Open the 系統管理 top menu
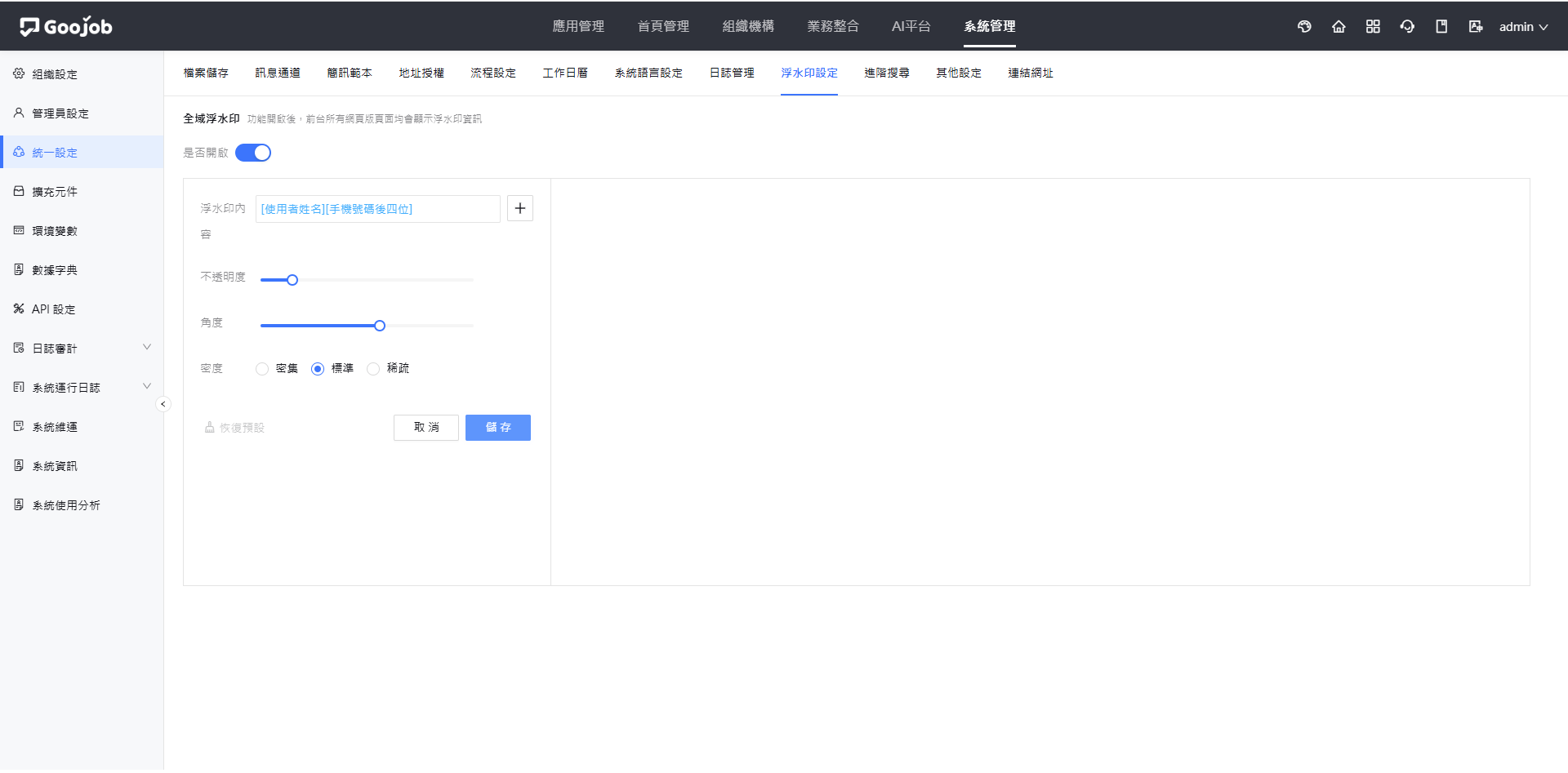The height and width of the screenshot is (773, 1568). [990, 26]
